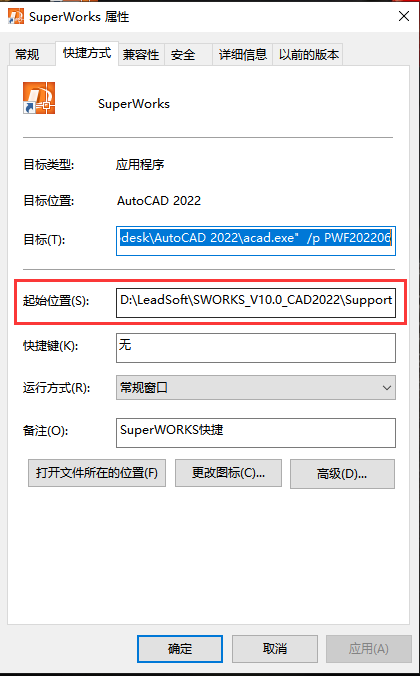The image size is (420, 676).
Task: Switch to 以前的版本 tab
Action: (309, 55)
